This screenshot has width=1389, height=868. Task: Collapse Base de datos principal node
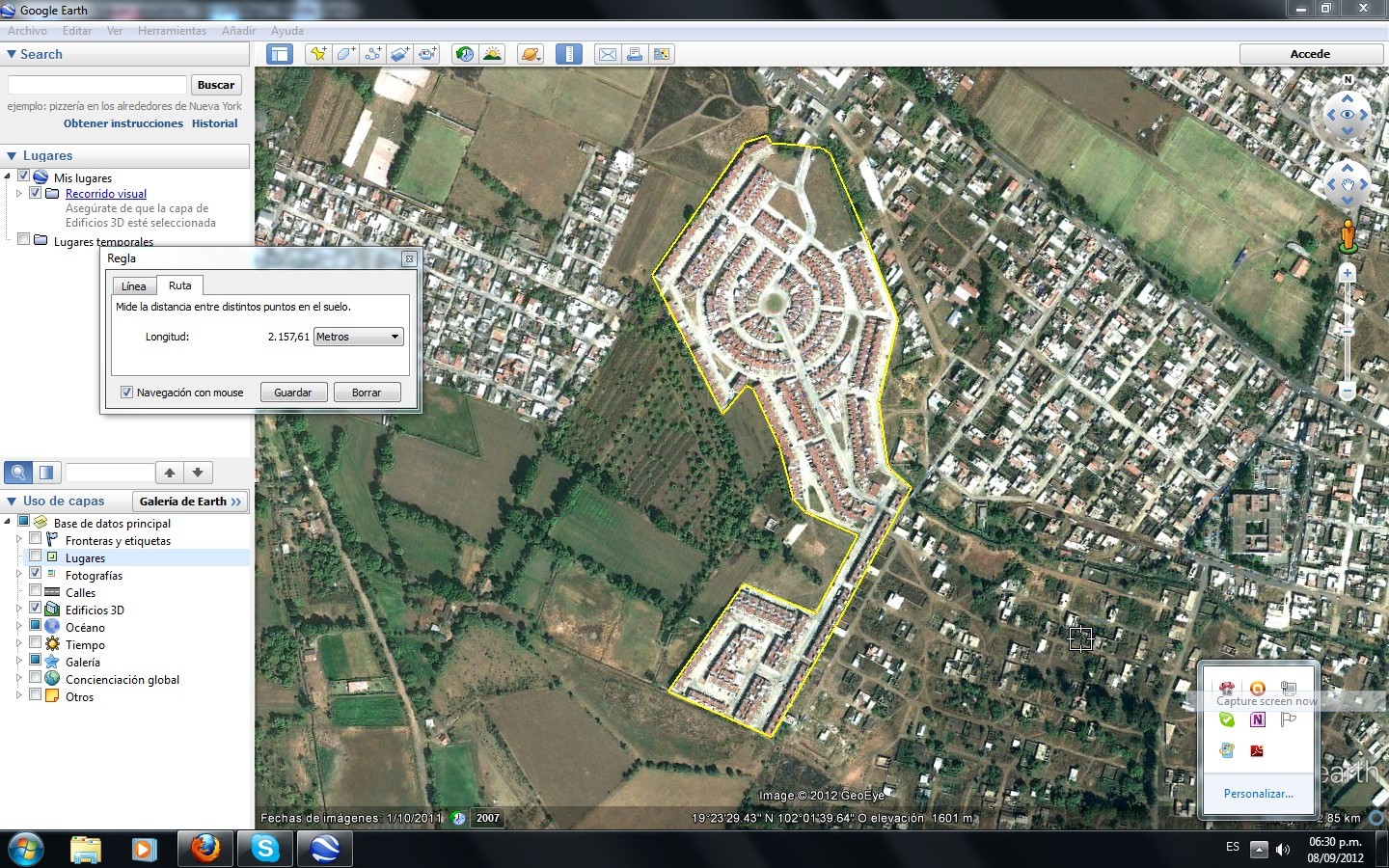click(x=8, y=522)
